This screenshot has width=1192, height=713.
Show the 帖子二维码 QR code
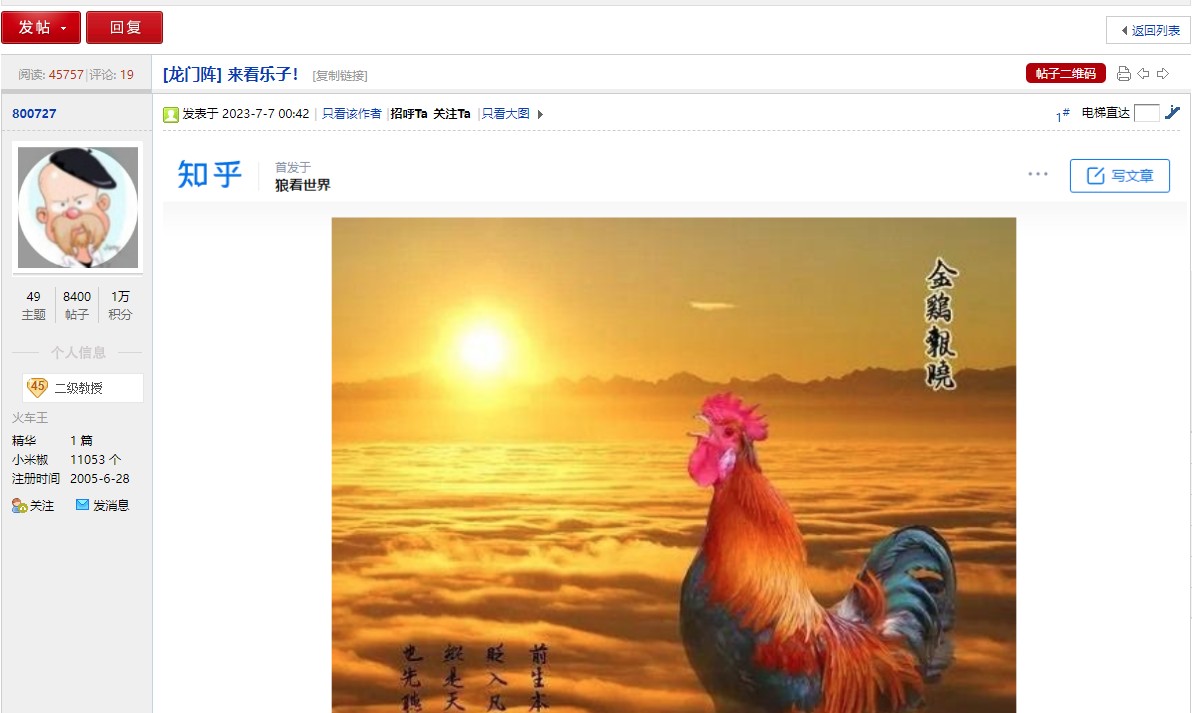(x=1066, y=73)
